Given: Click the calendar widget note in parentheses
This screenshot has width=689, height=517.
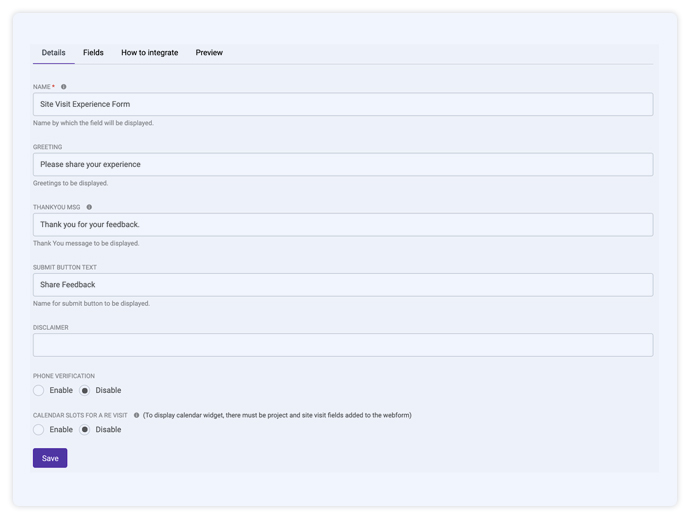Looking at the screenshot, I should coord(277,416).
